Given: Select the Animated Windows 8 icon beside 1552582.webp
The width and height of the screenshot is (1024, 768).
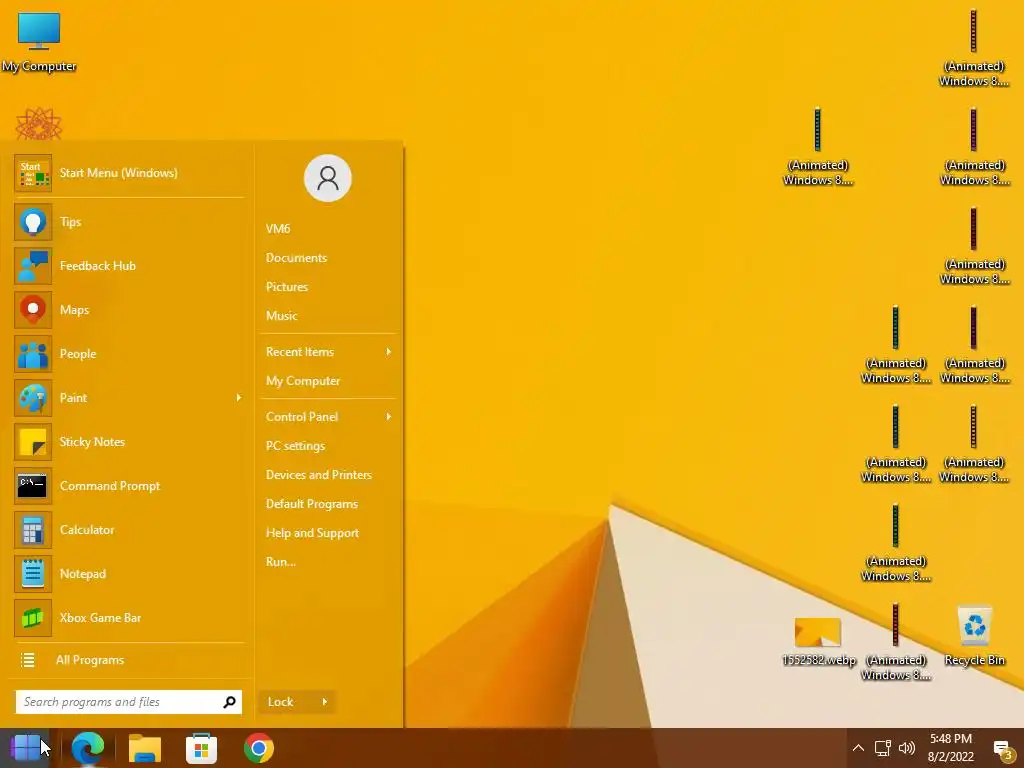Looking at the screenshot, I should click(896, 641).
